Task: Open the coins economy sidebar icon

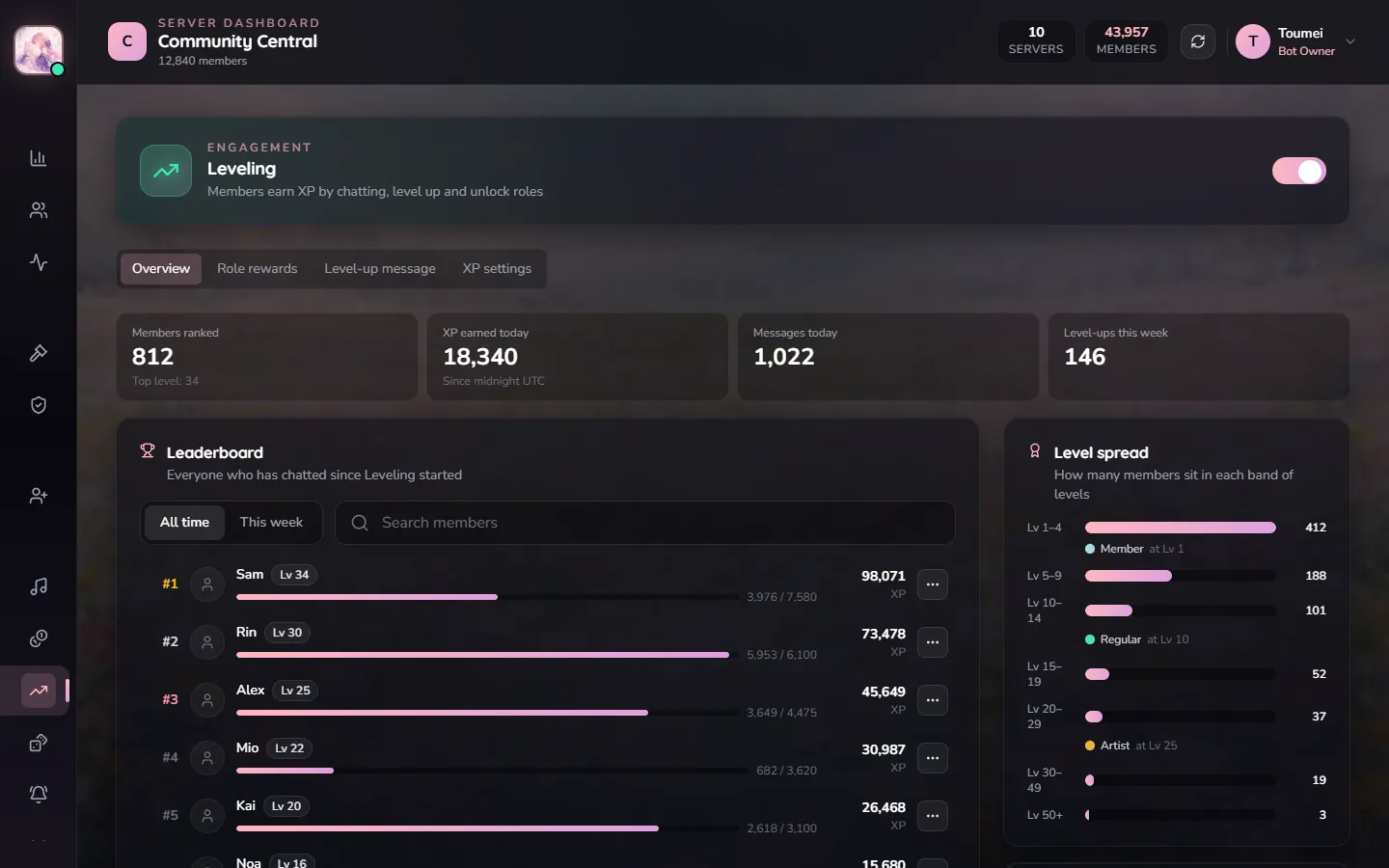Action: coord(39,638)
